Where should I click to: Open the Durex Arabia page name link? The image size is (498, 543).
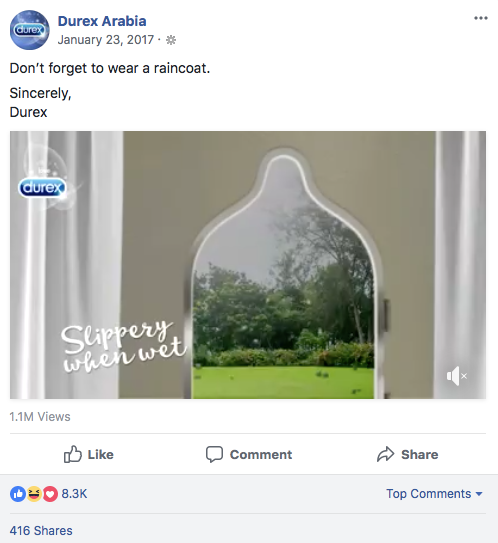[x=102, y=21]
